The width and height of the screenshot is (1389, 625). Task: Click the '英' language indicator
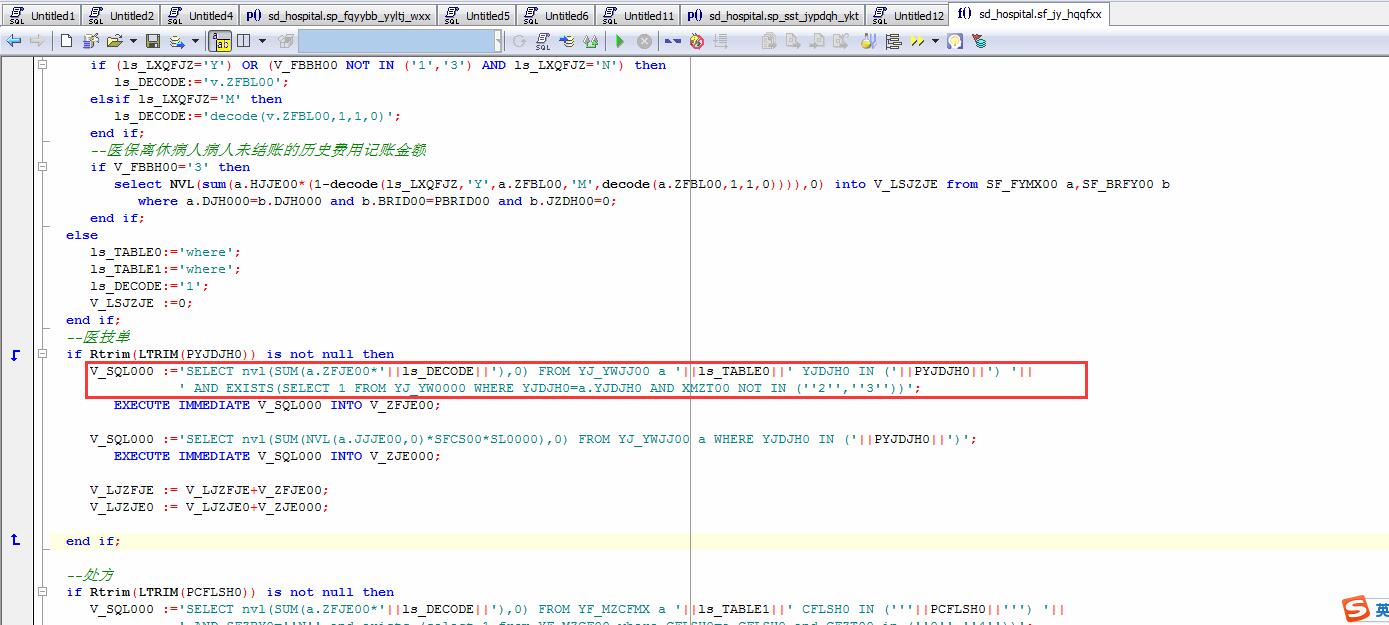click(1380, 610)
